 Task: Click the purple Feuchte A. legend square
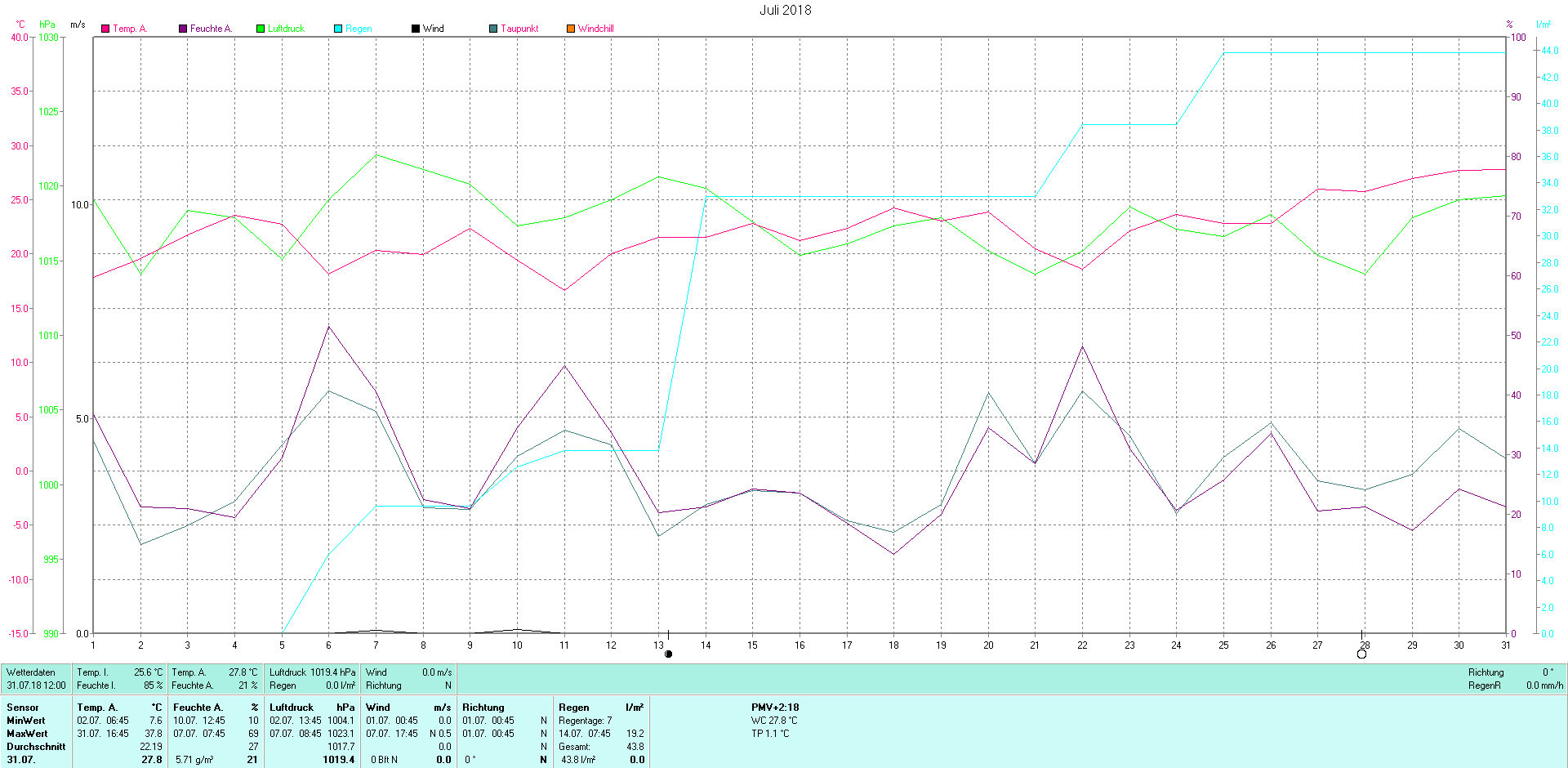183,29
